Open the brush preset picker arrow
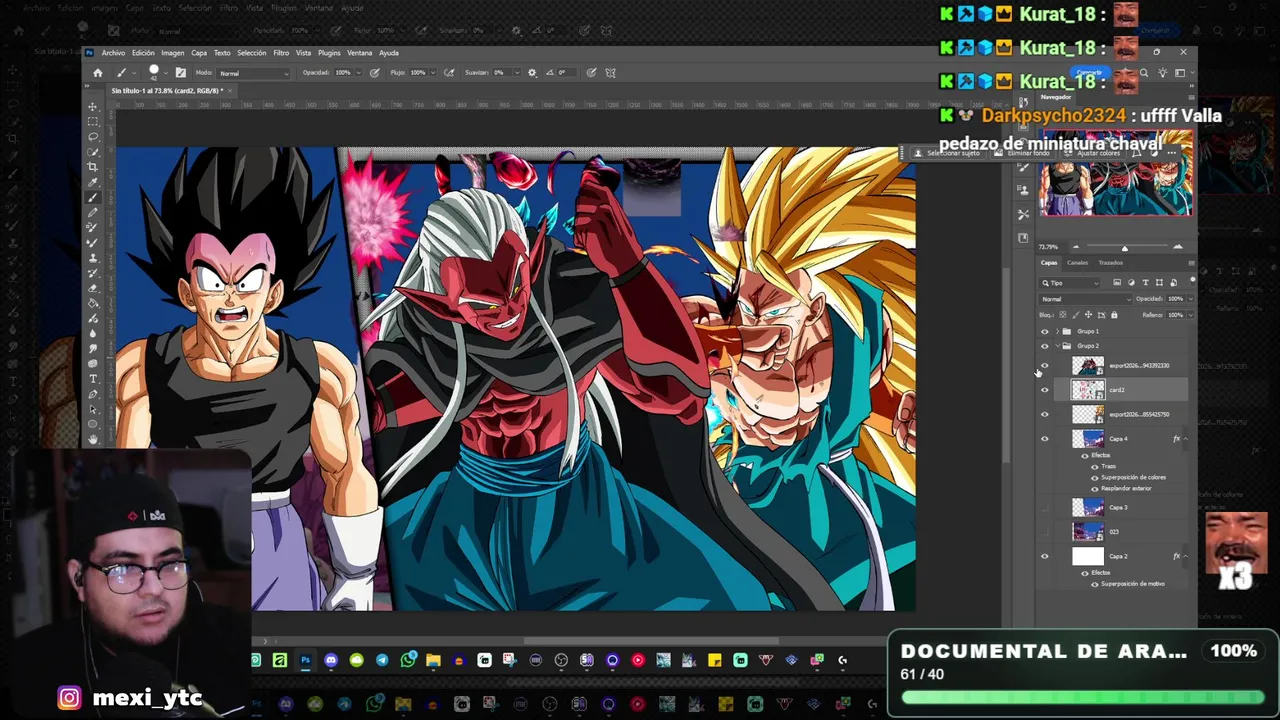Screen dimensions: 1280x720 [167, 73]
